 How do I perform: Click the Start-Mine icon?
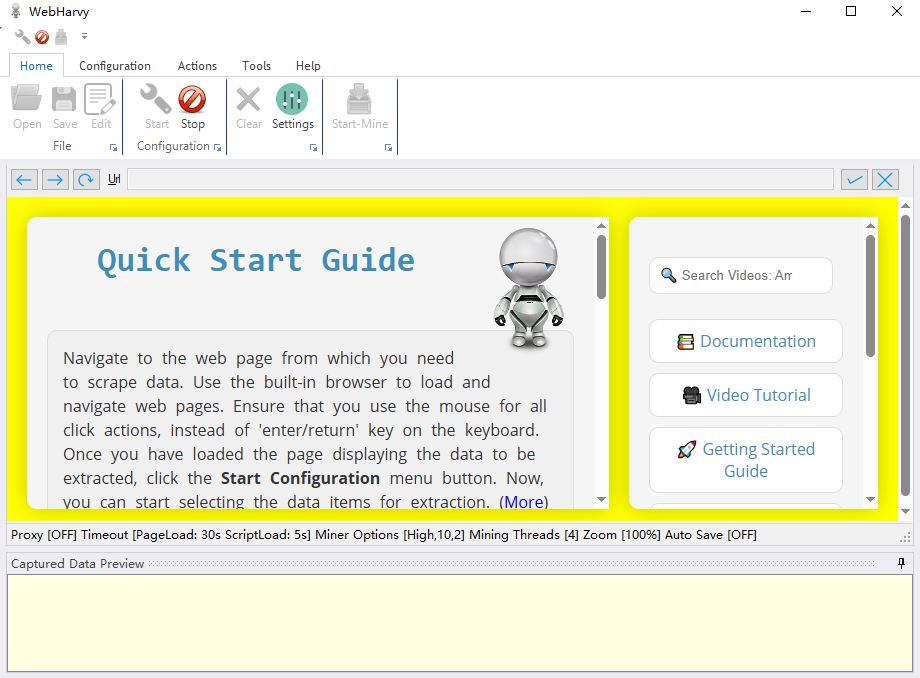pyautogui.click(x=359, y=99)
